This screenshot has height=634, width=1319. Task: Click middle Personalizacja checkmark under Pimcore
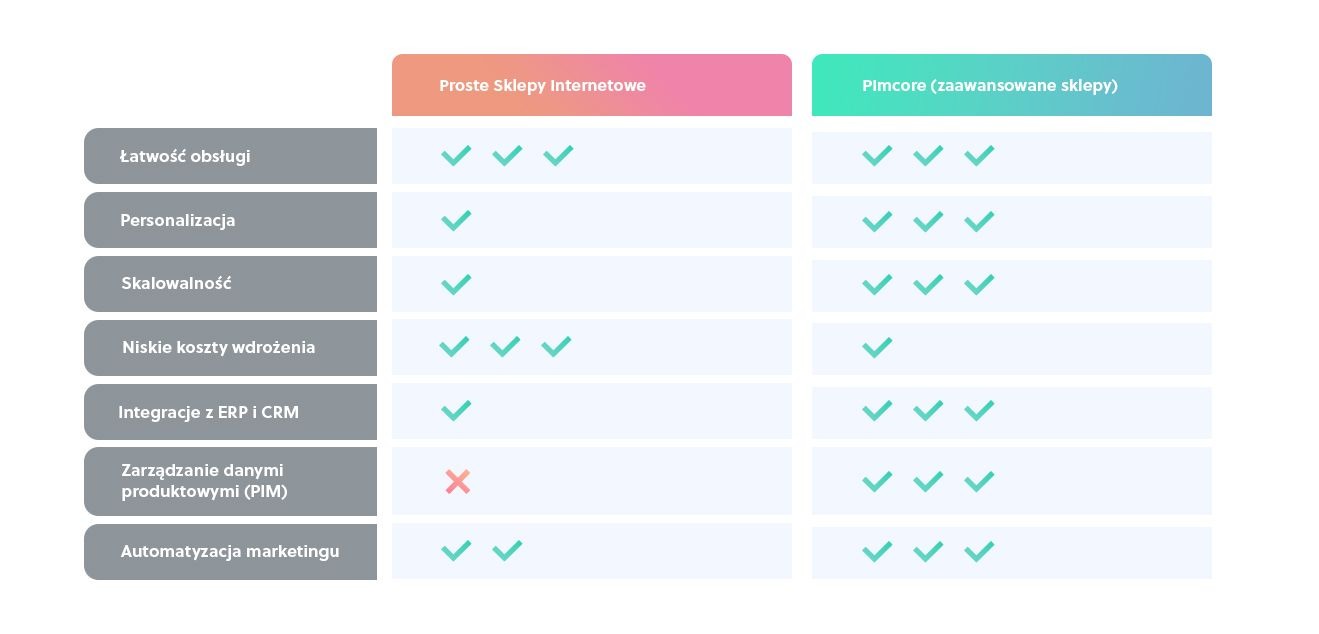pos(928,221)
